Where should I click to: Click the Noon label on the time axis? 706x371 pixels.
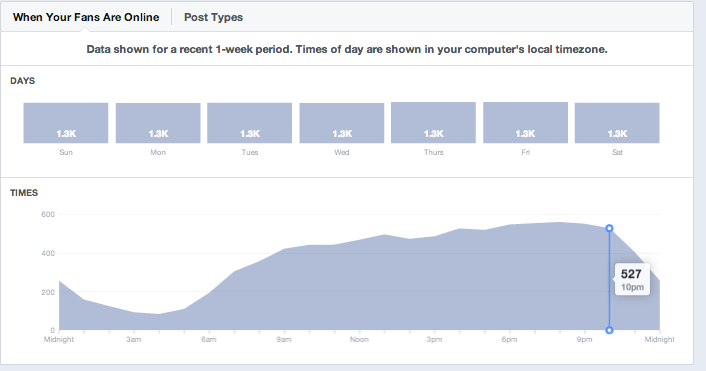pos(359,339)
